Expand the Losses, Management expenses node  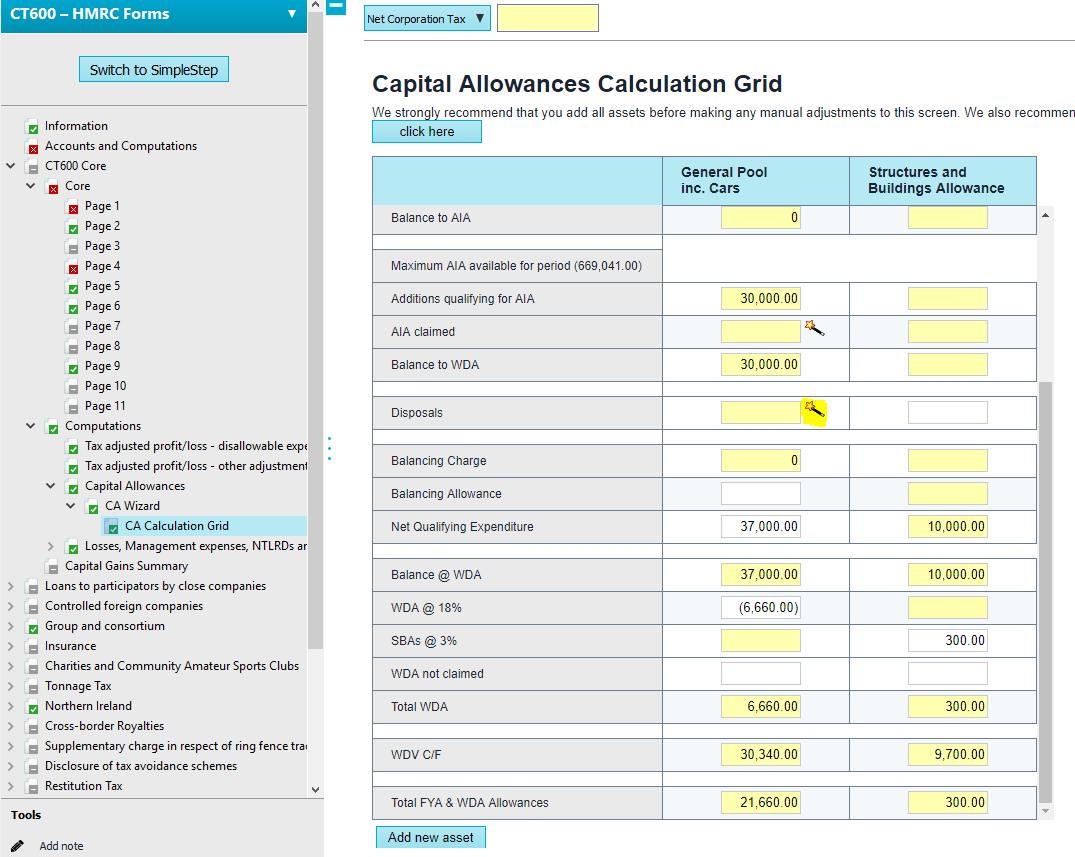pos(51,546)
